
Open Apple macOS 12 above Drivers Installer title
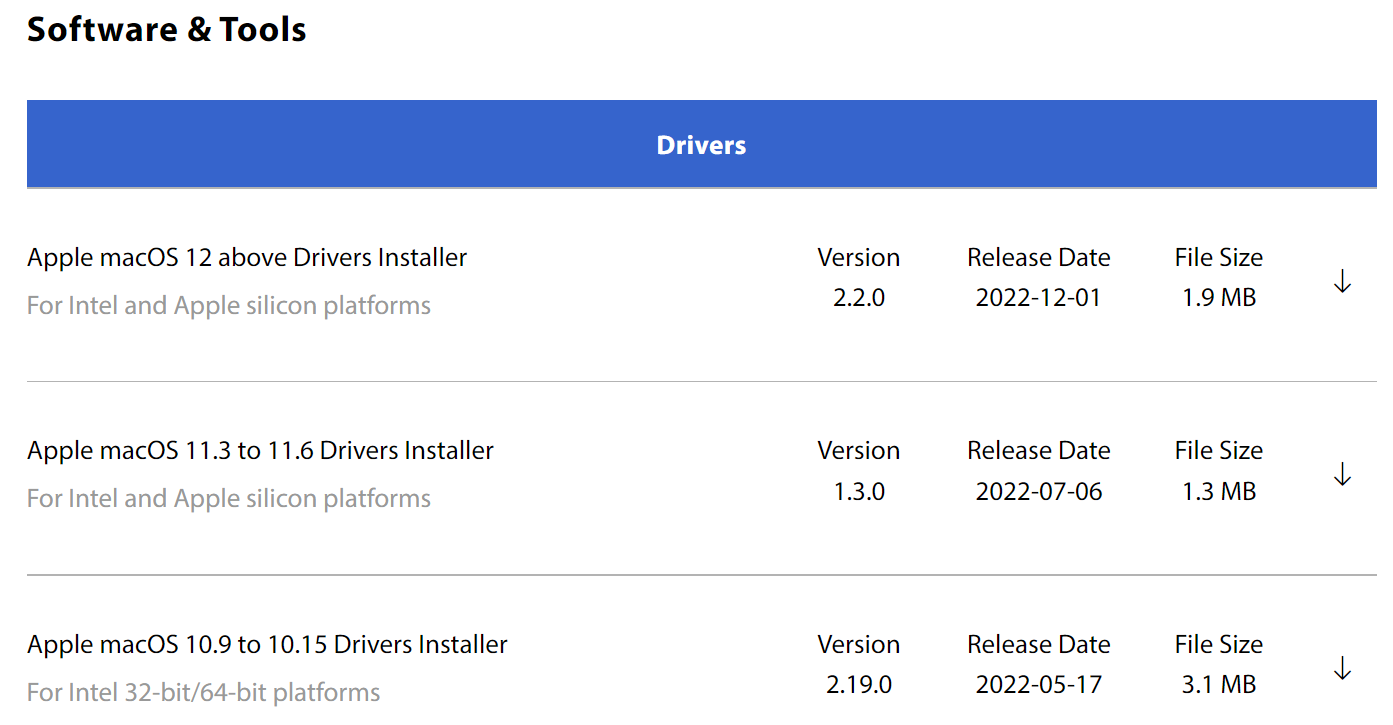coord(247,257)
